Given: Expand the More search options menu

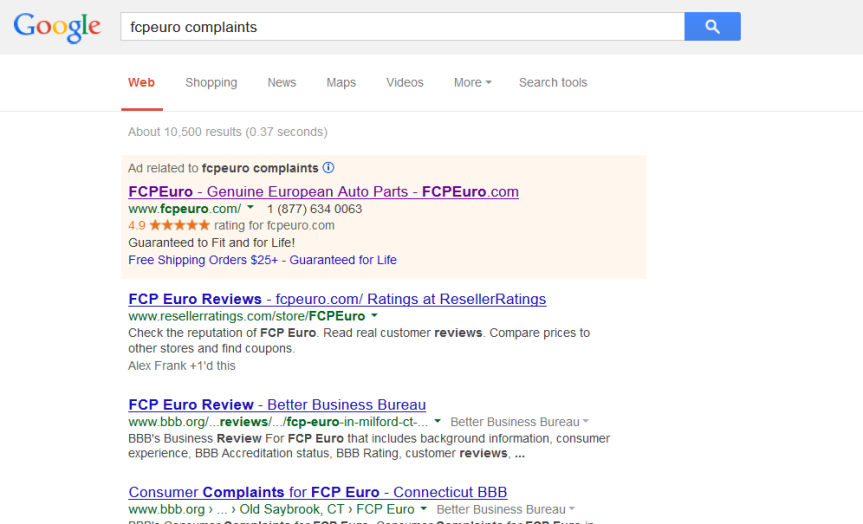Looking at the screenshot, I should click(x=472, y=83).
